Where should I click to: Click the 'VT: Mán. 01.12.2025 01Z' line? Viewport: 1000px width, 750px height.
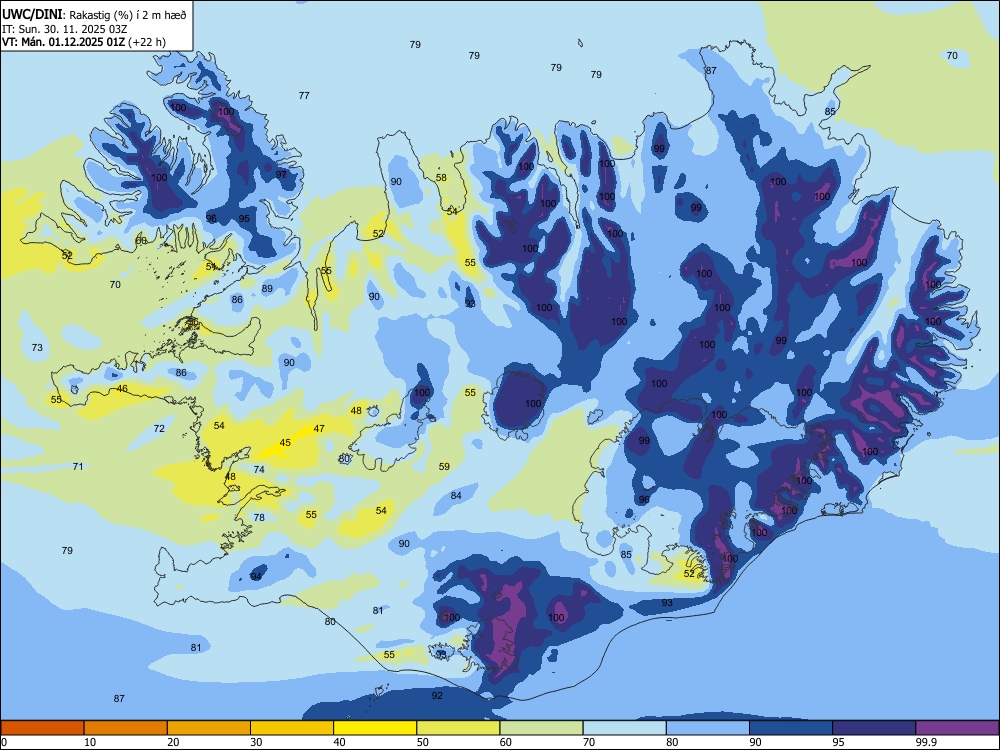coord(63,42)
